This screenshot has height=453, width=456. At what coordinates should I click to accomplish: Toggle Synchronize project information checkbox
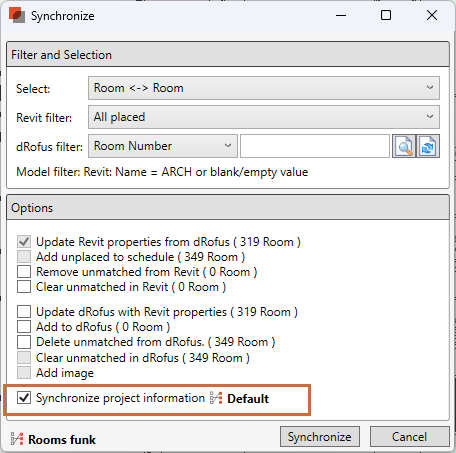pos(24,398)
